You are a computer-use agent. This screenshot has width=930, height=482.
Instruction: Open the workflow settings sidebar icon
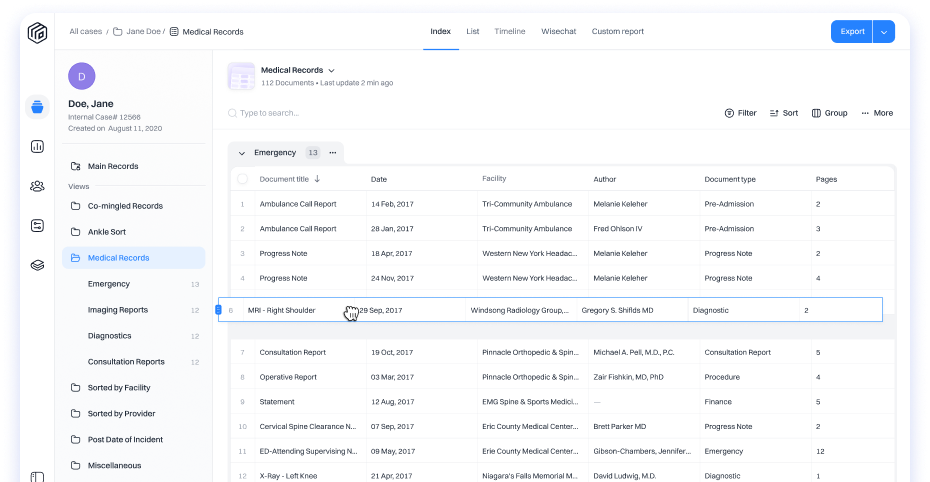(37, 225)
